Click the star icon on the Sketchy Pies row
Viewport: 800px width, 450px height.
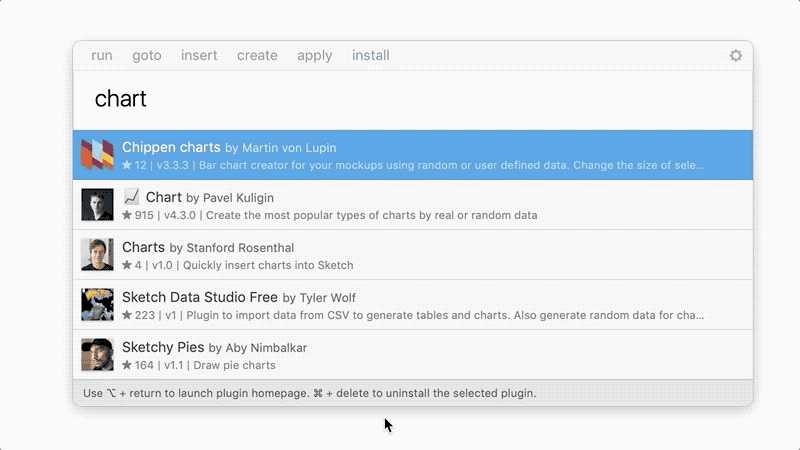click(x=127, y=365)
